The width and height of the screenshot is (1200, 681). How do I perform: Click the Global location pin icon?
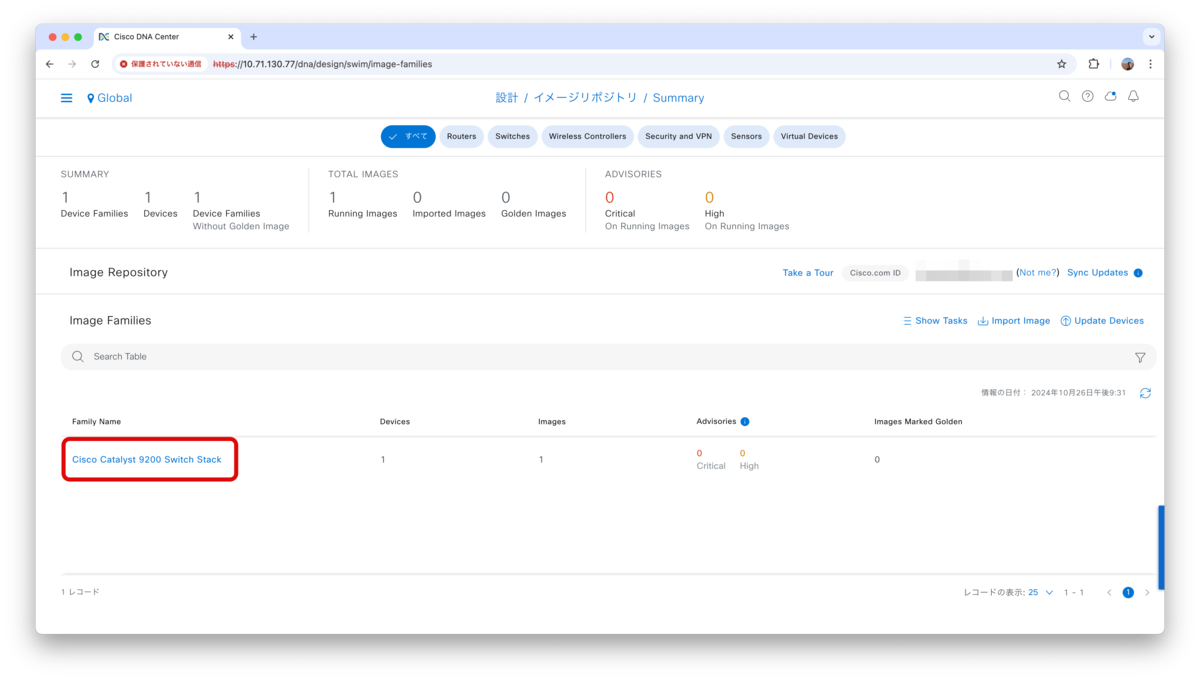91,98
